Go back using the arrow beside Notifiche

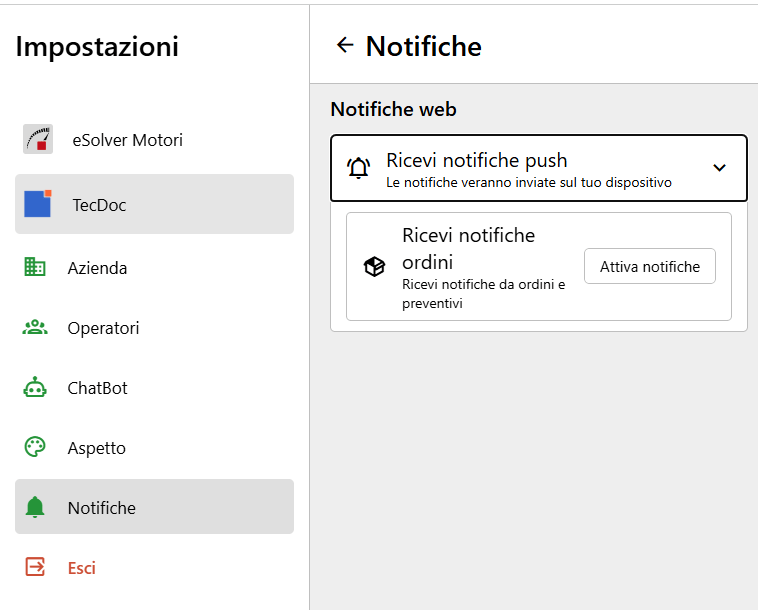[x=345, y=45]
